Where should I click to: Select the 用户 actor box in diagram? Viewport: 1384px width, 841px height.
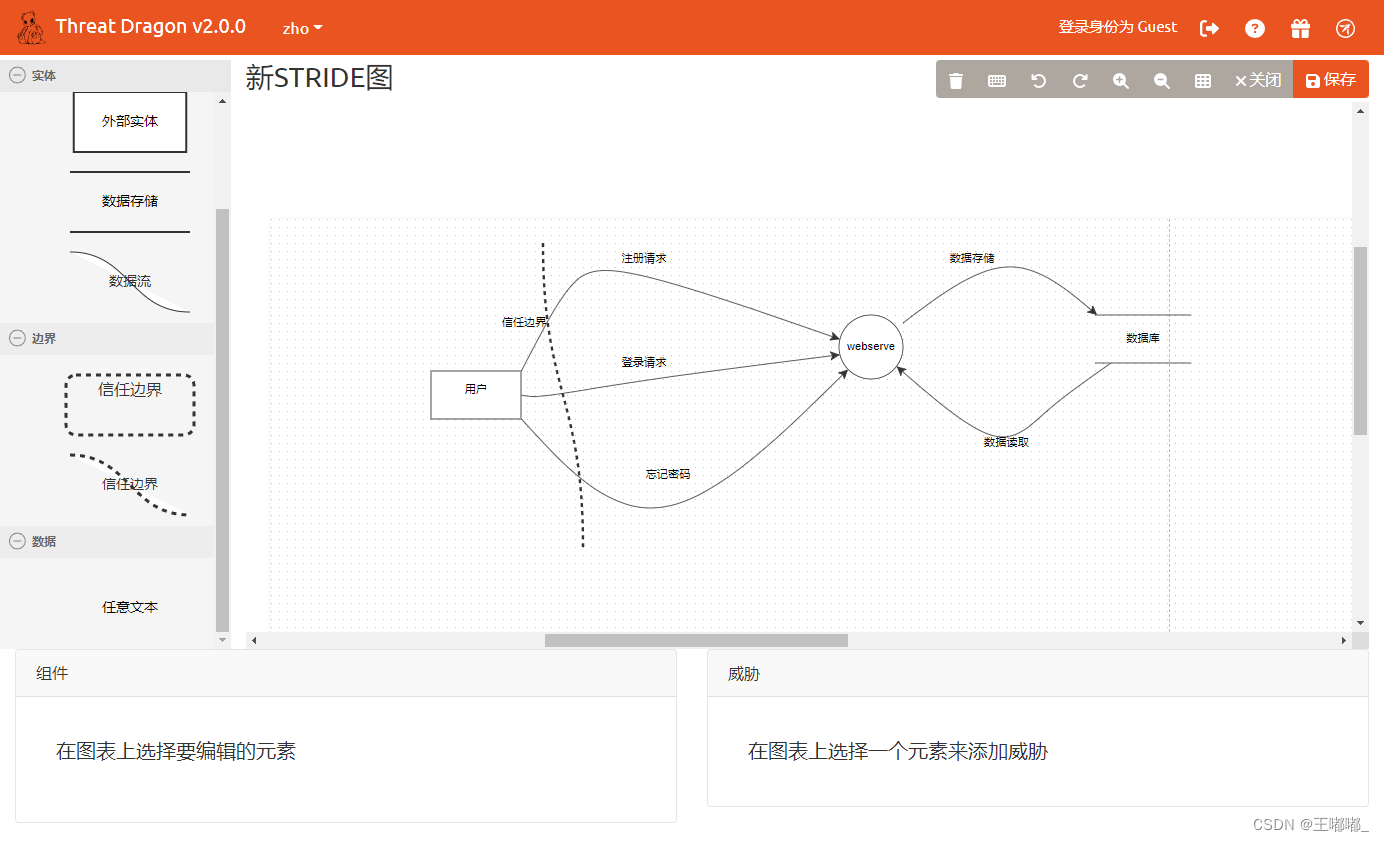point(476,394)
